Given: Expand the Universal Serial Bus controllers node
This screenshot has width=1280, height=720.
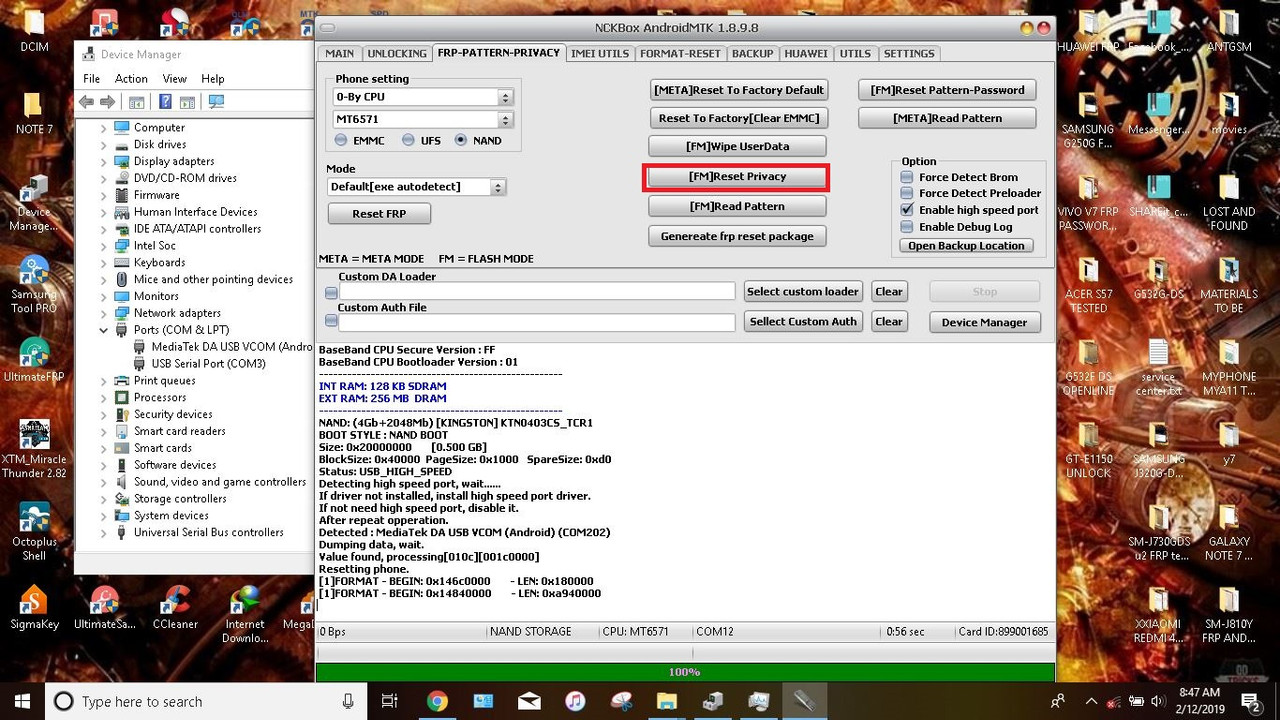Looking at the screenshot, I should [x=103, y=533].
